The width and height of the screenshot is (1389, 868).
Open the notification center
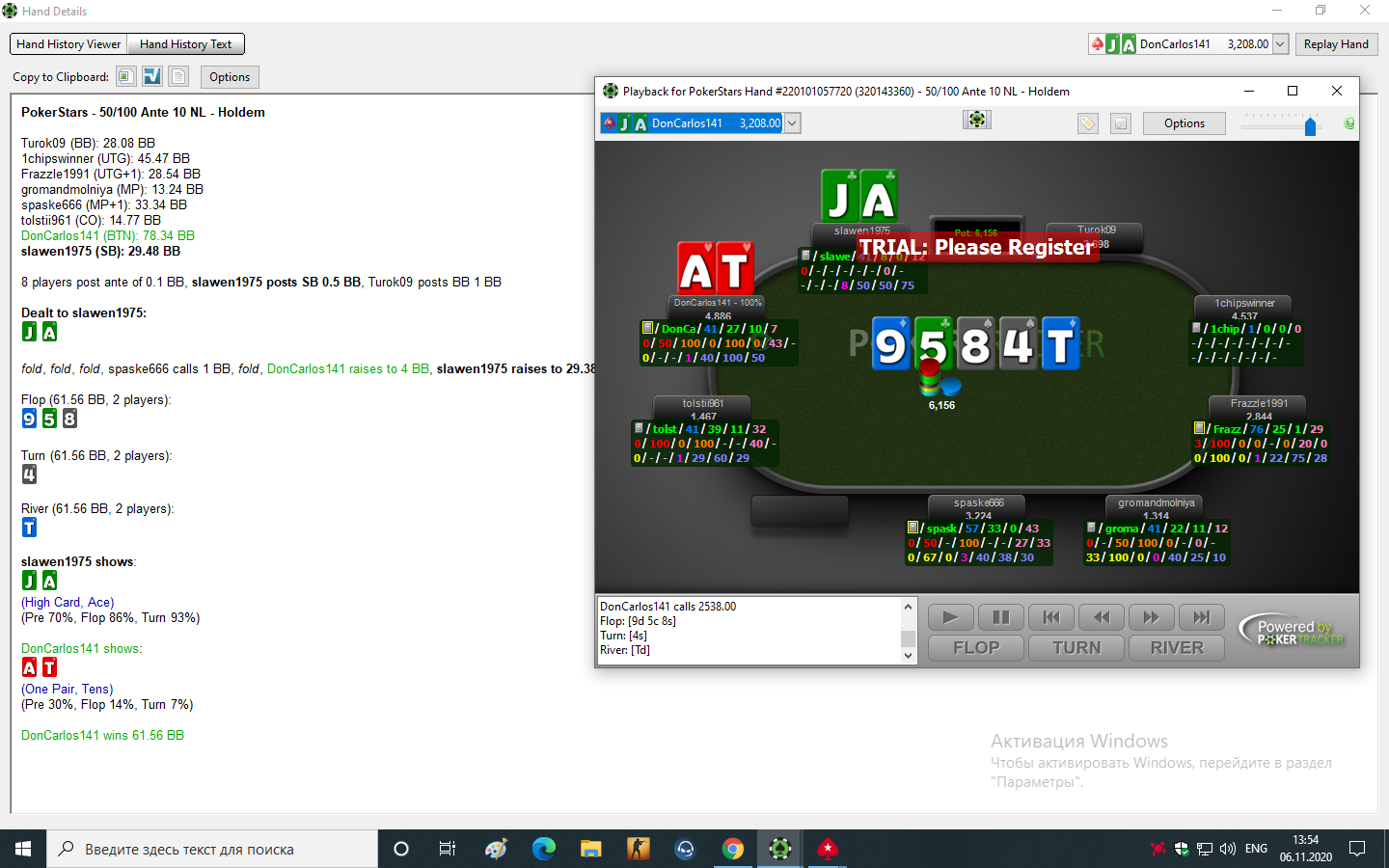[1357, 849]
